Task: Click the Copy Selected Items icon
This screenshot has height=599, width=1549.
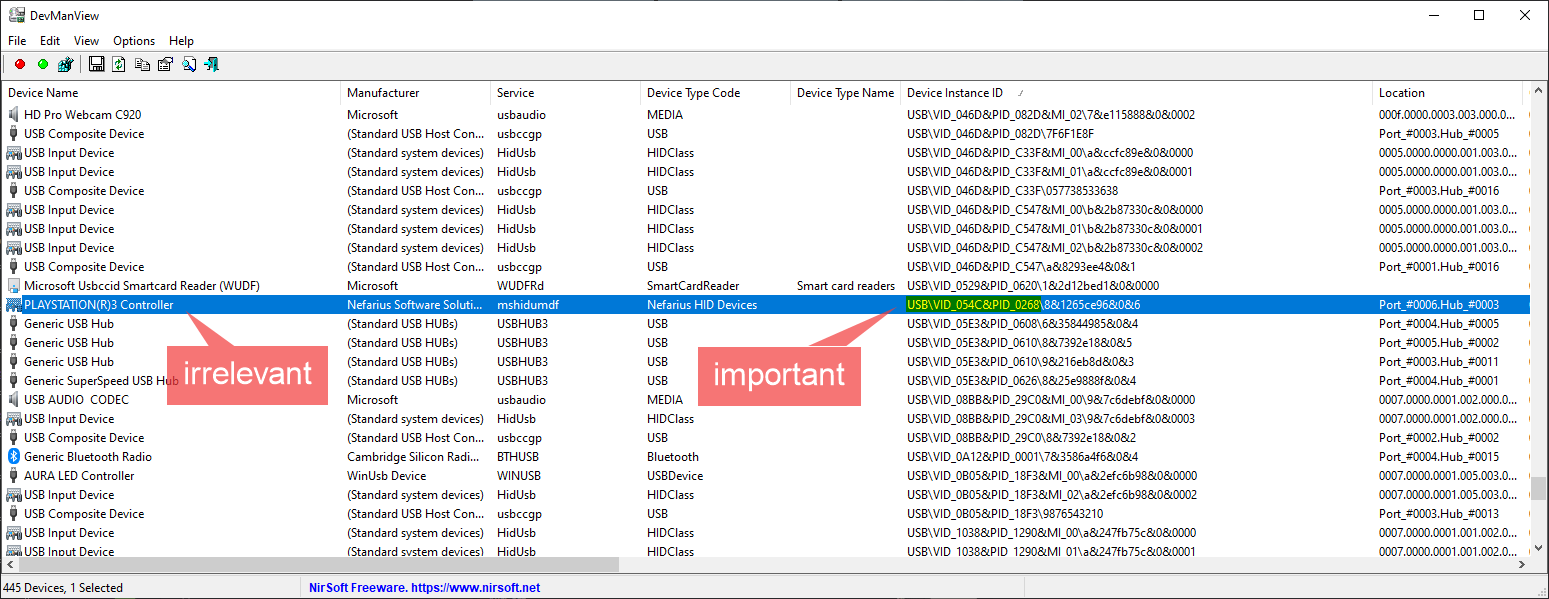Action: [x=142, y=65]
